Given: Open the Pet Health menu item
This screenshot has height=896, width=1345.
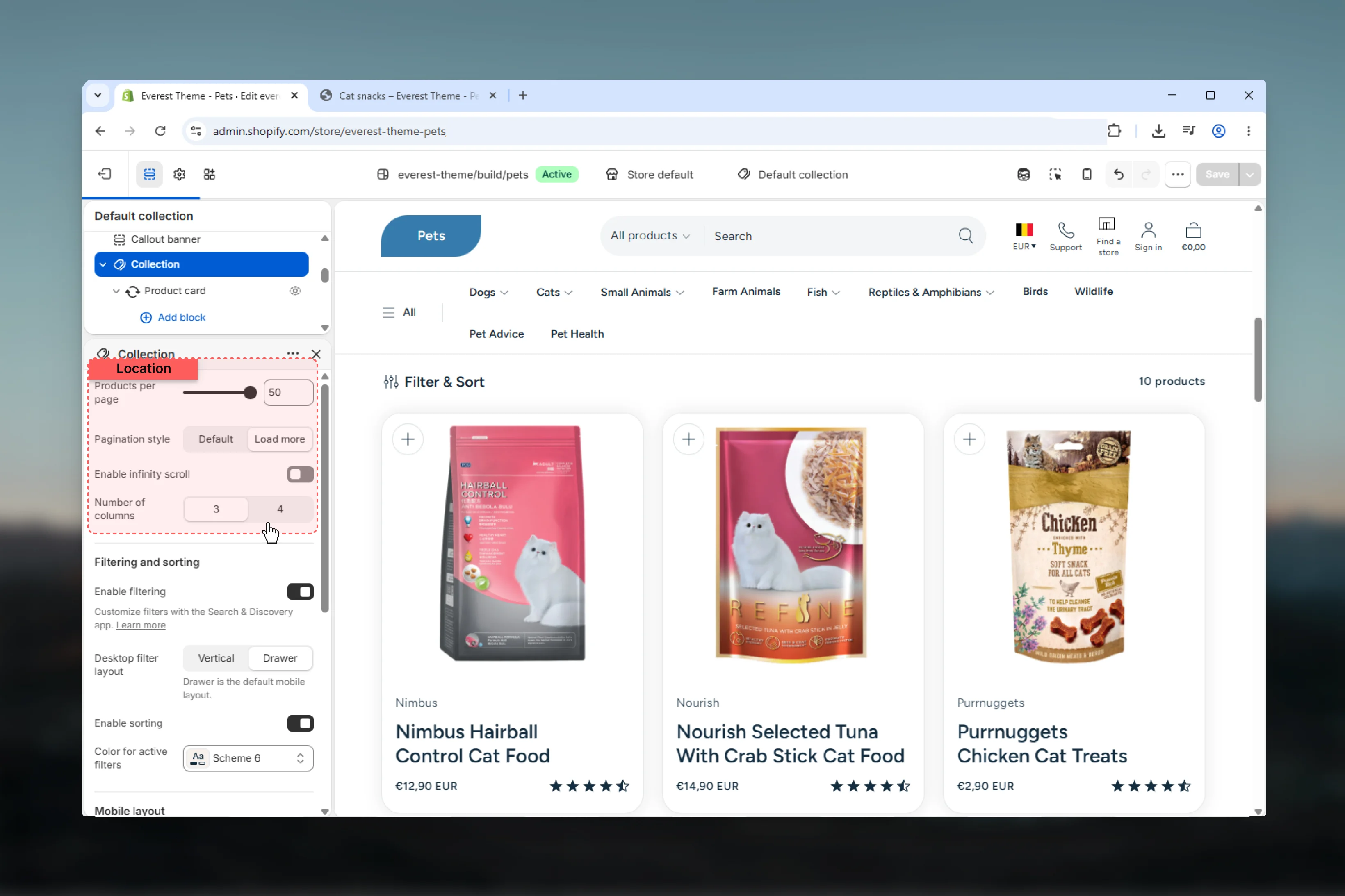Looking at the screenshot, I should point(577,334).
